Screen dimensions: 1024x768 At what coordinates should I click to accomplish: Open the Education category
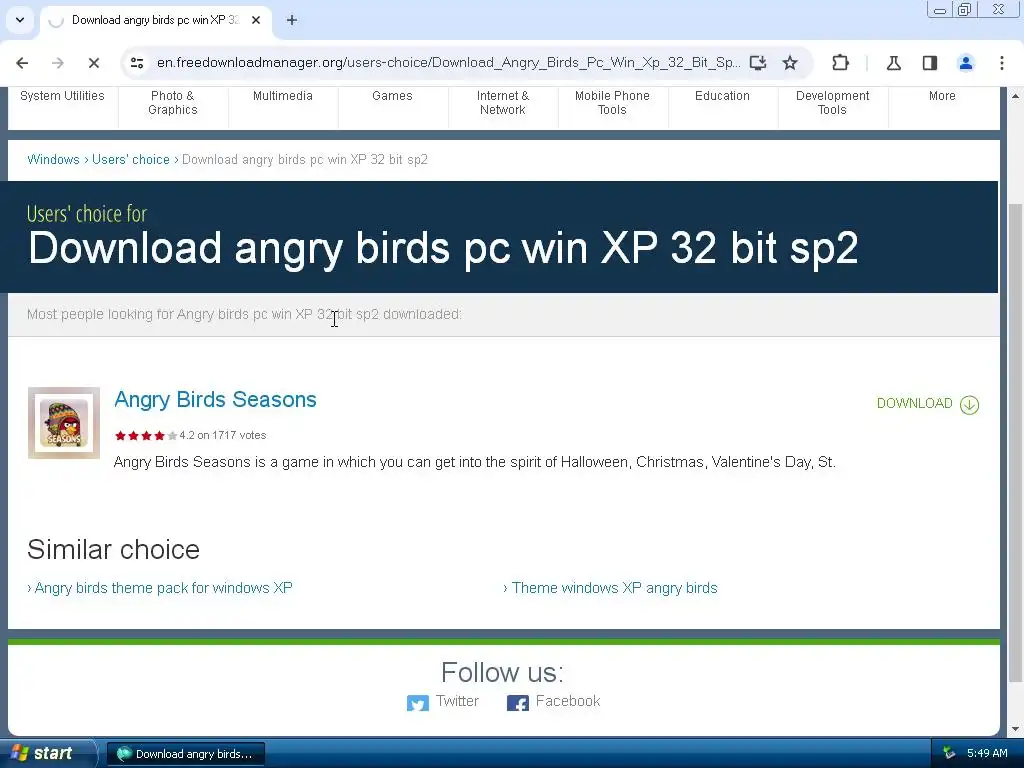coord(722,96)
